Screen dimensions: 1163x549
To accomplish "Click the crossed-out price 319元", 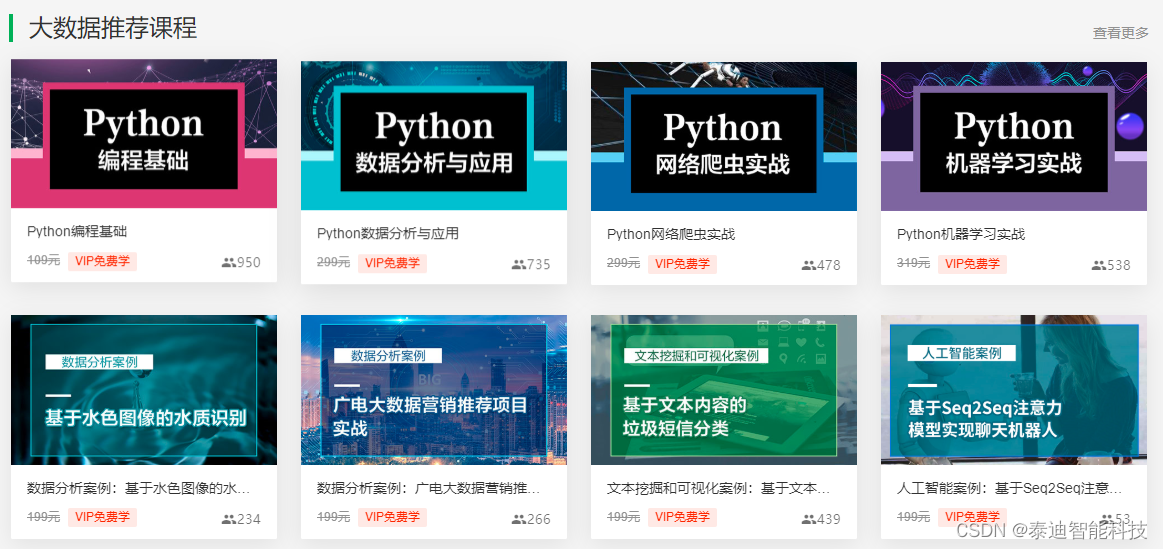I will [914, 263].
